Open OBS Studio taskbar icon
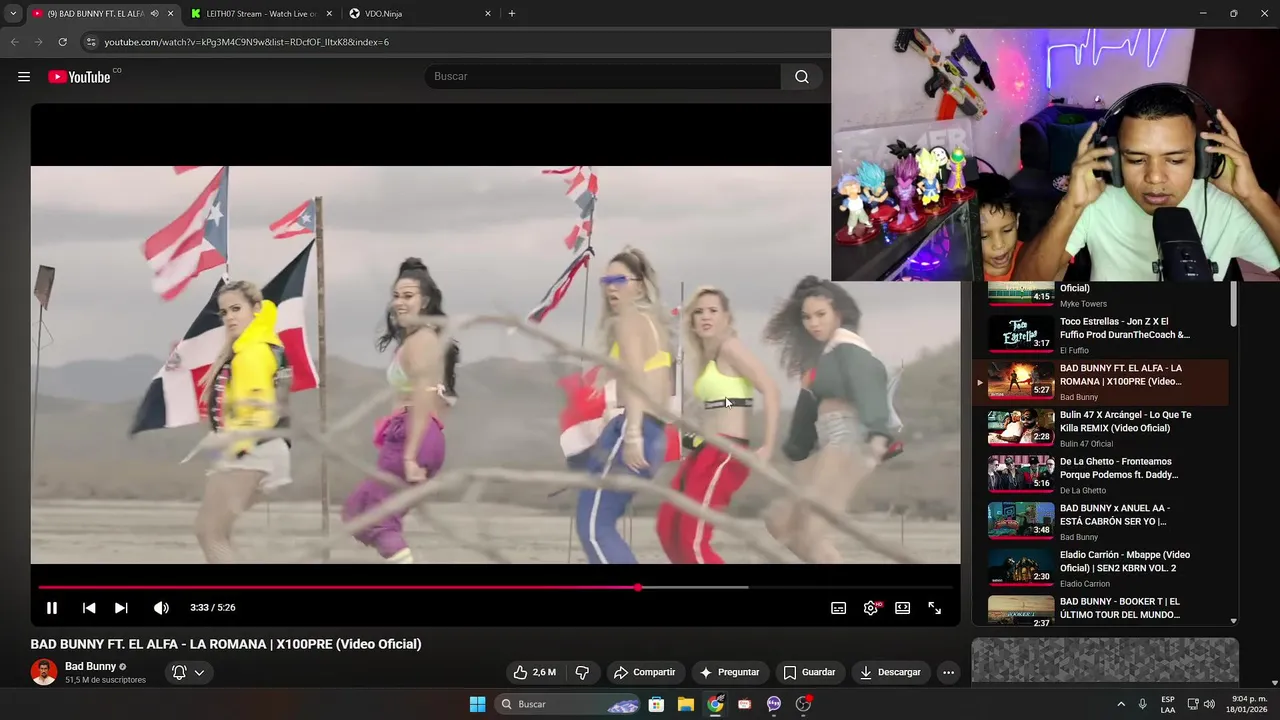 (803, 704)
